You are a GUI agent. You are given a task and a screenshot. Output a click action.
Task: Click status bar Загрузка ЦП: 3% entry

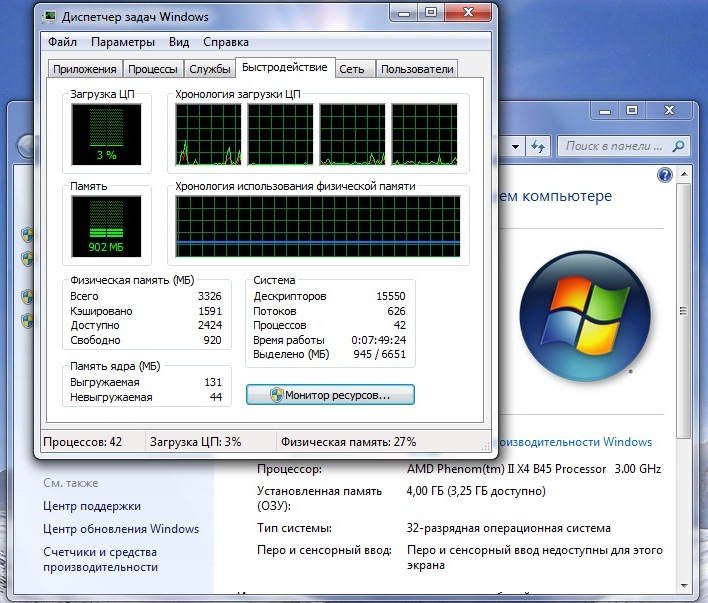coord(195,442)
